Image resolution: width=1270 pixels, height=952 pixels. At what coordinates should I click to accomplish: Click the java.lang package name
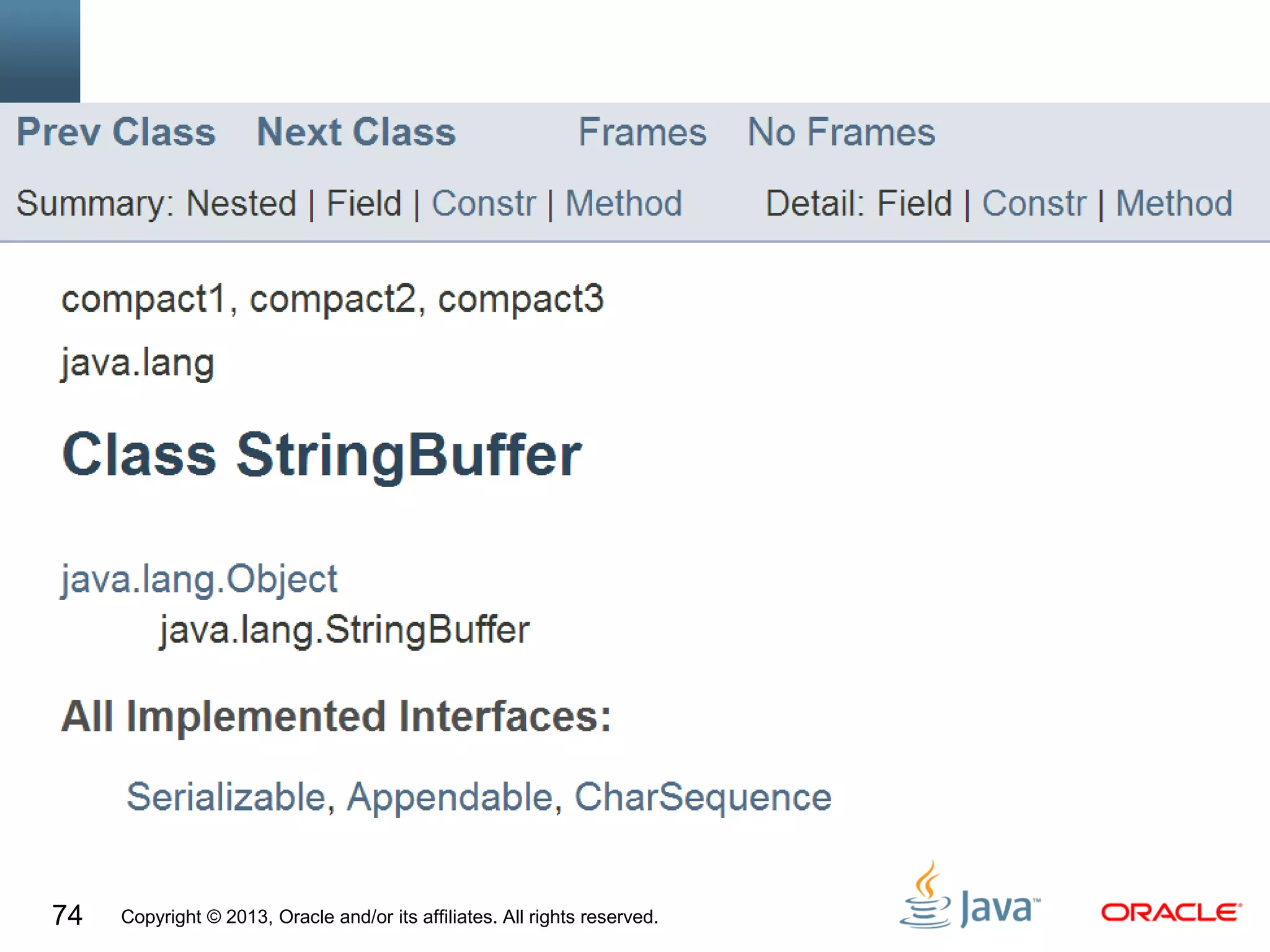click(138, 363)
